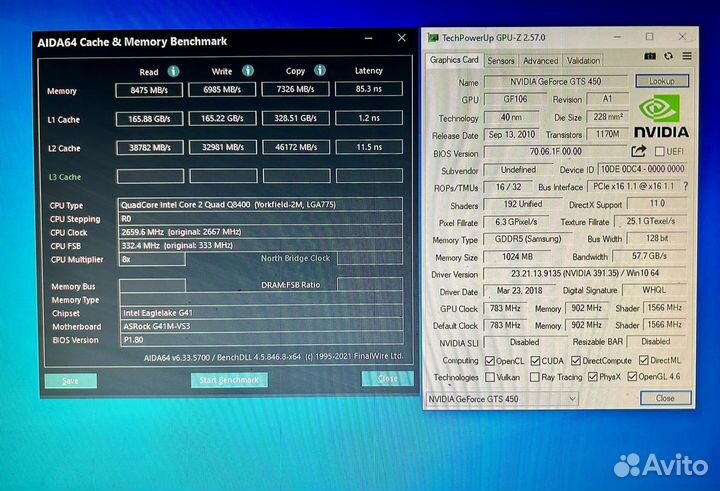This screenshot has height=491, width=720.
Task: Switch to the Sensors tab
Action: (x=501, y=61)
